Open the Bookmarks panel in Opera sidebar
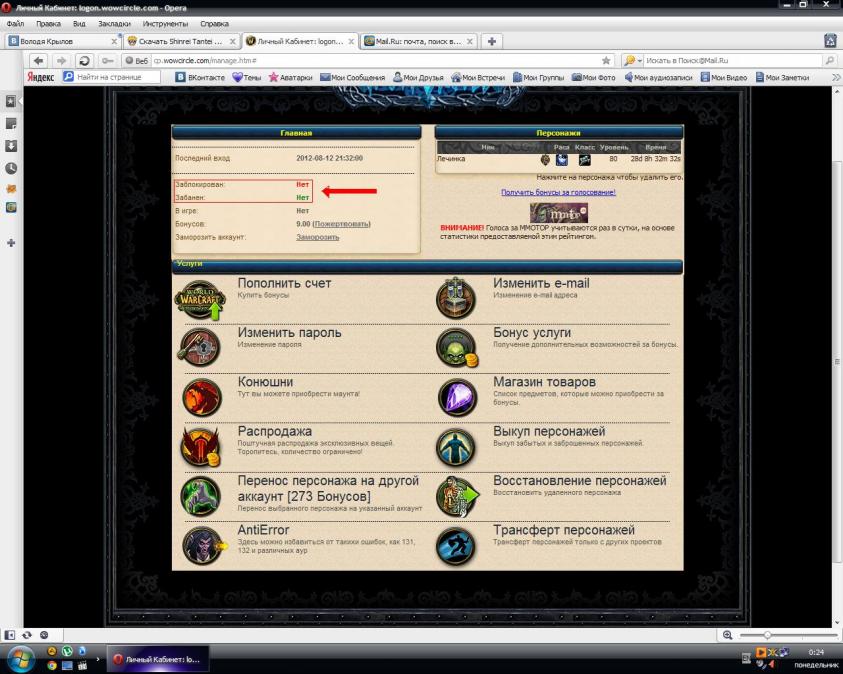Image resolution: width=843 pixels, height=674 pixels. [x=11, y=101]
